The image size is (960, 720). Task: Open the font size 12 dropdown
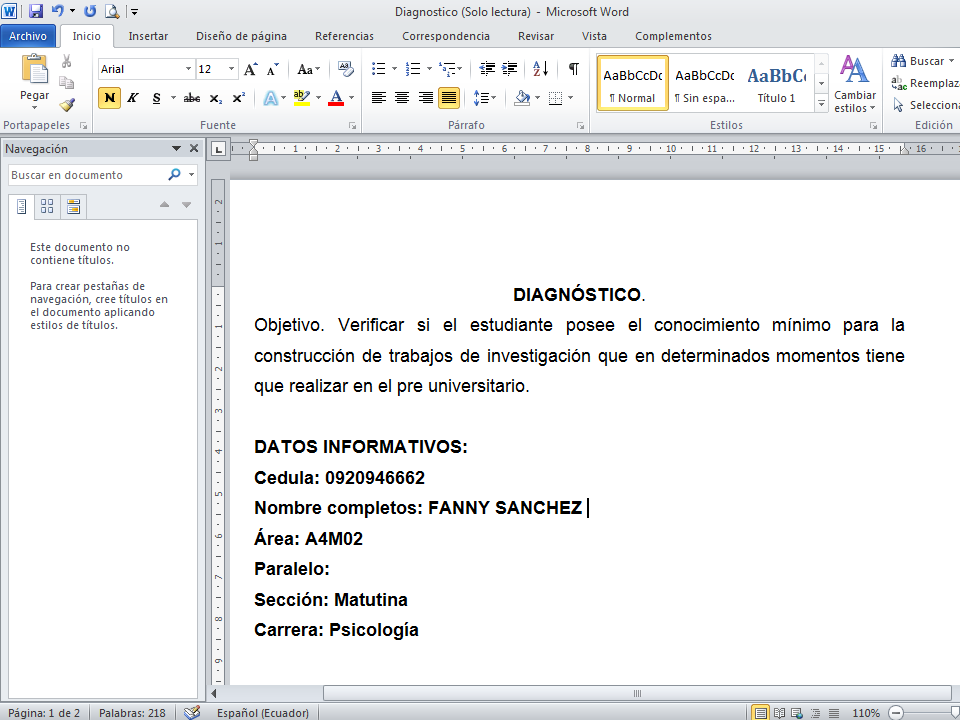[x=231, y=69]
